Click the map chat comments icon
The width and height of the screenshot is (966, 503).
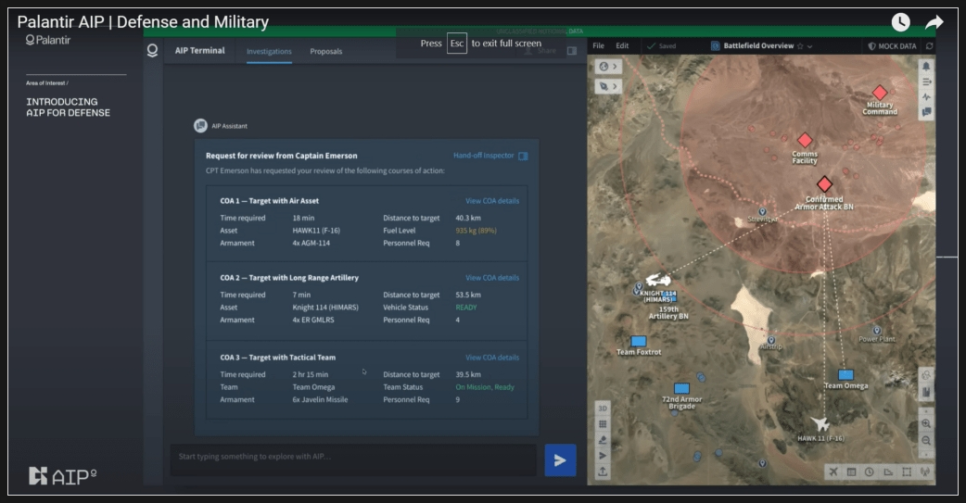coord(926,112)
